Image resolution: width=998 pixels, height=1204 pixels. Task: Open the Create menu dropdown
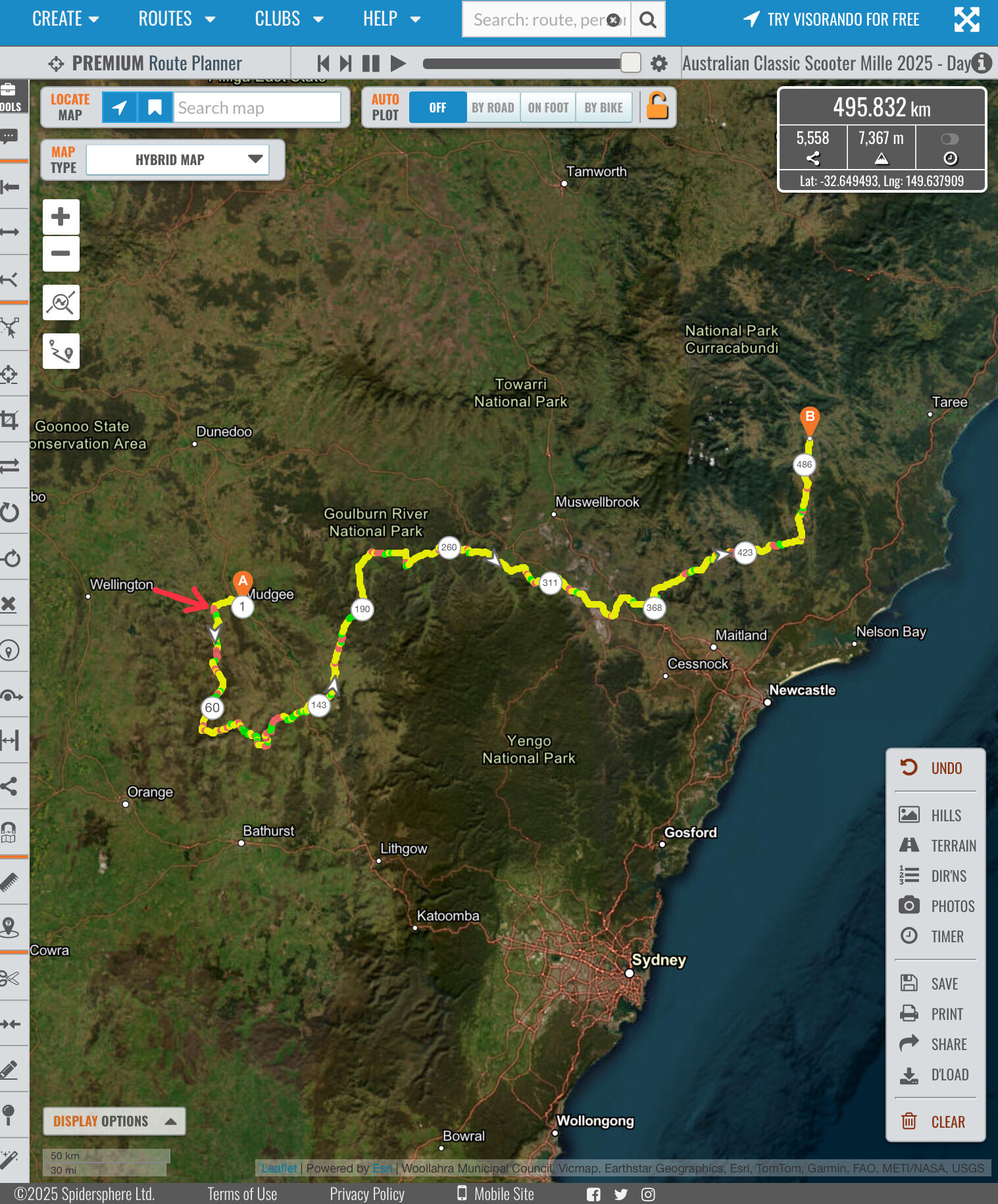tap(65, 19)
